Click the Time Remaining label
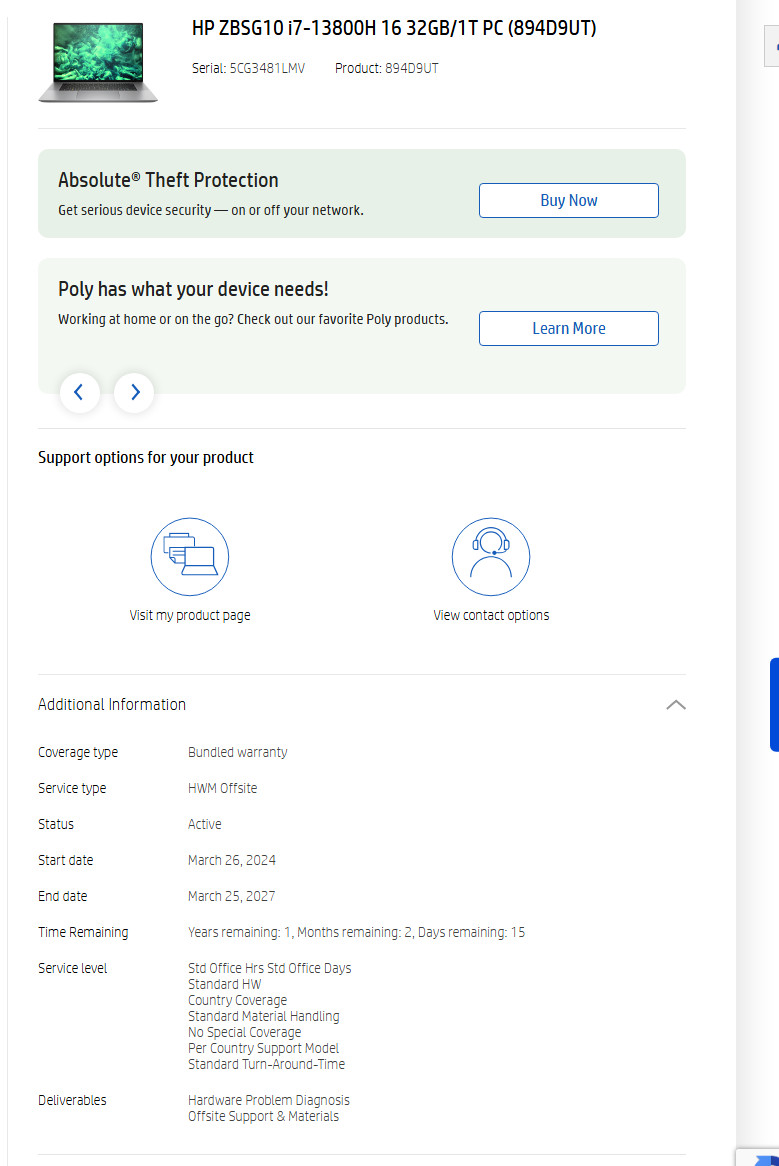The height and width of the screenshot is (1166, 779). pos(83,933)
